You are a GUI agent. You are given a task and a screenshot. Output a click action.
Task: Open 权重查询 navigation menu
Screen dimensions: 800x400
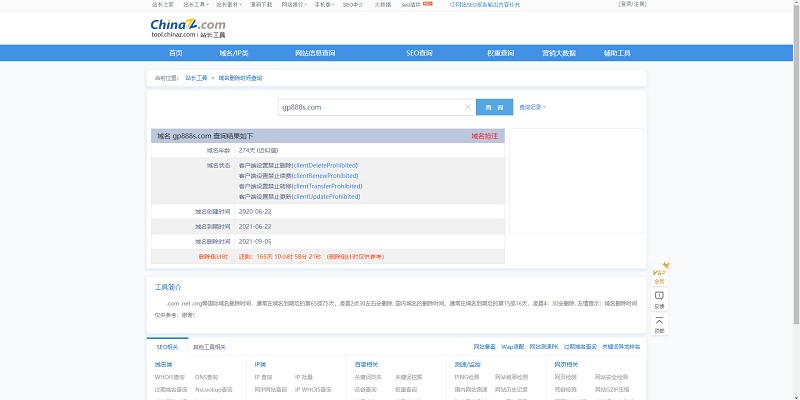coord(501,53)
